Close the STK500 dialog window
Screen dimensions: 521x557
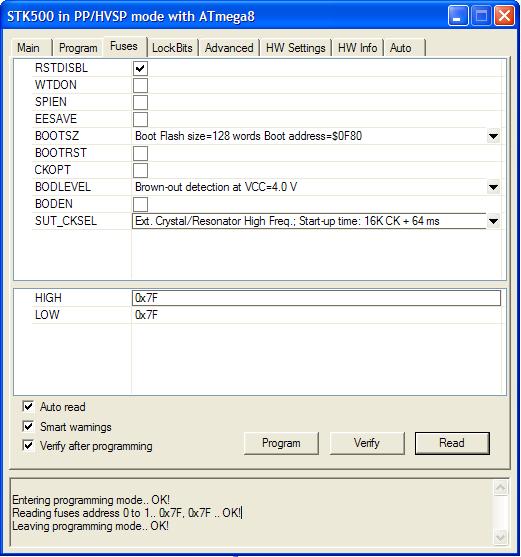pos(504,16)
